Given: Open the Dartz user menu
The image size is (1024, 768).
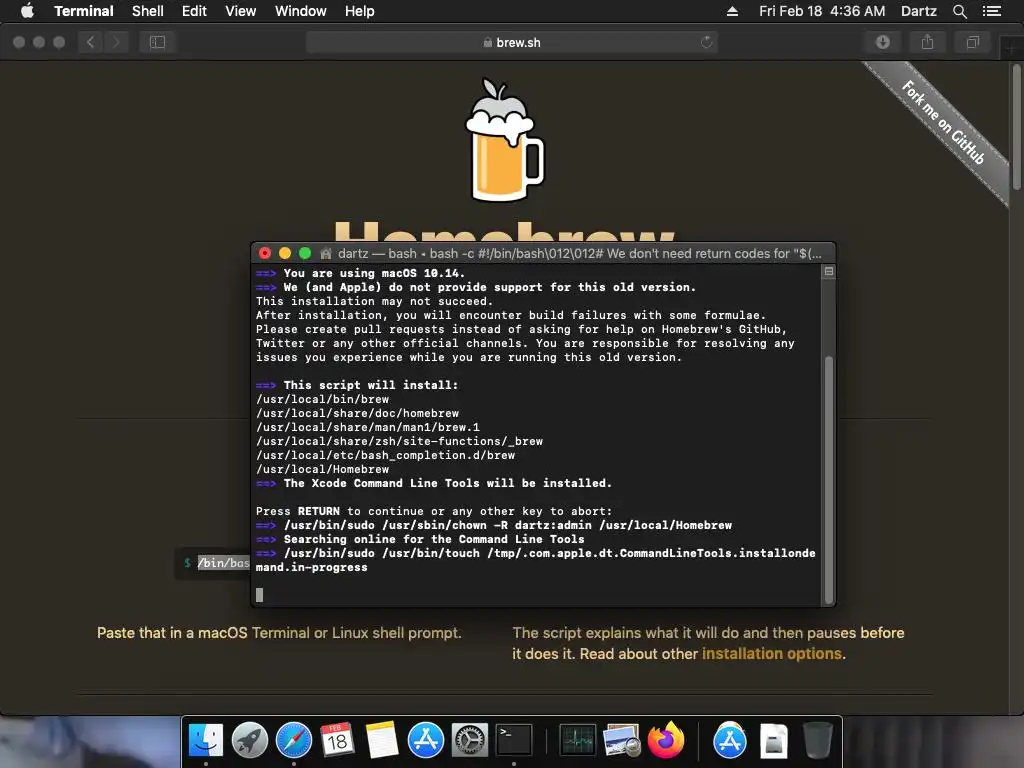Looking at the screenshot, I should pos(918,11).
